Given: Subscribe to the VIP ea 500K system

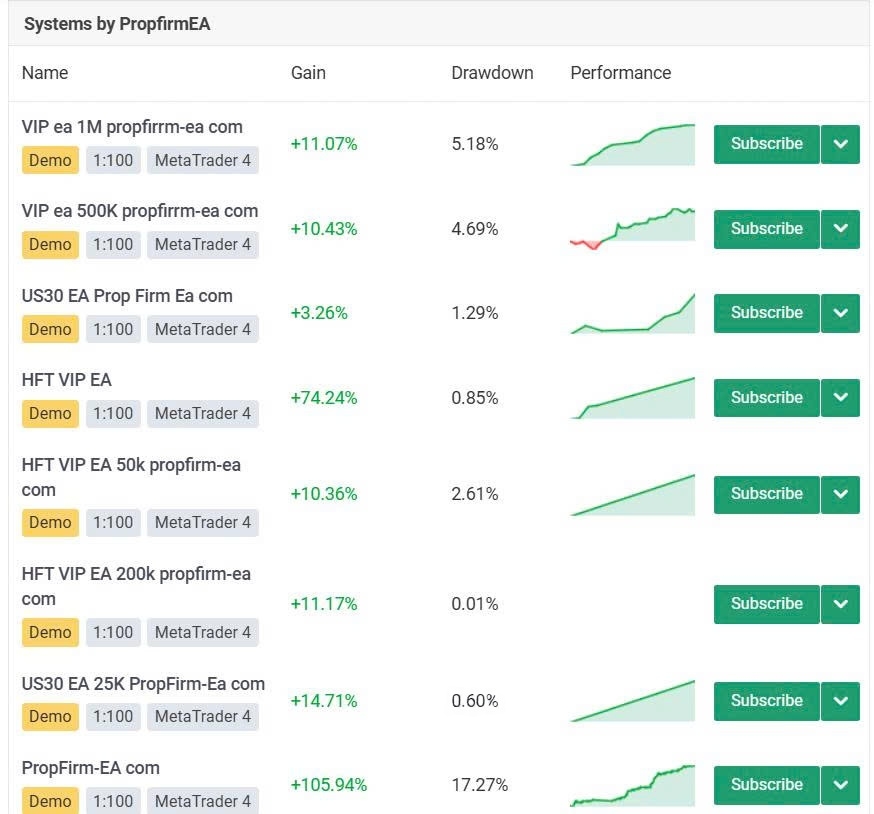Looking at the screenshot, I should (766, 229).
